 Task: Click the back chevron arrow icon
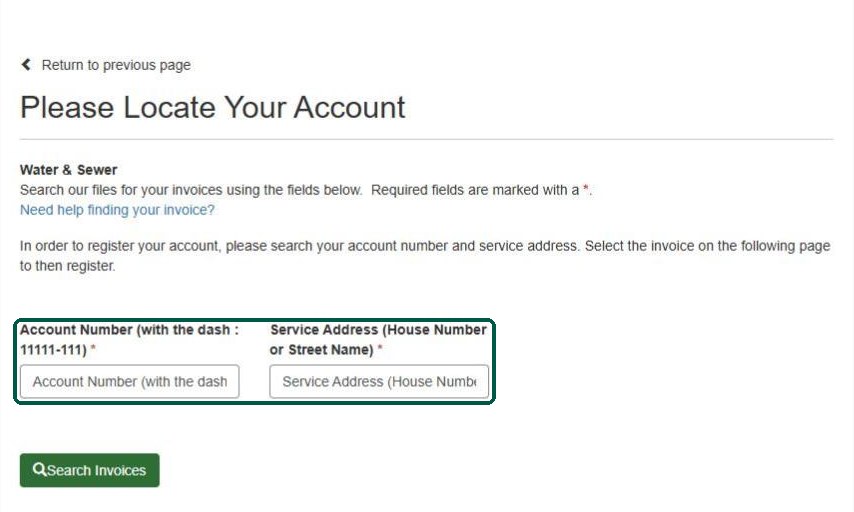26,65
